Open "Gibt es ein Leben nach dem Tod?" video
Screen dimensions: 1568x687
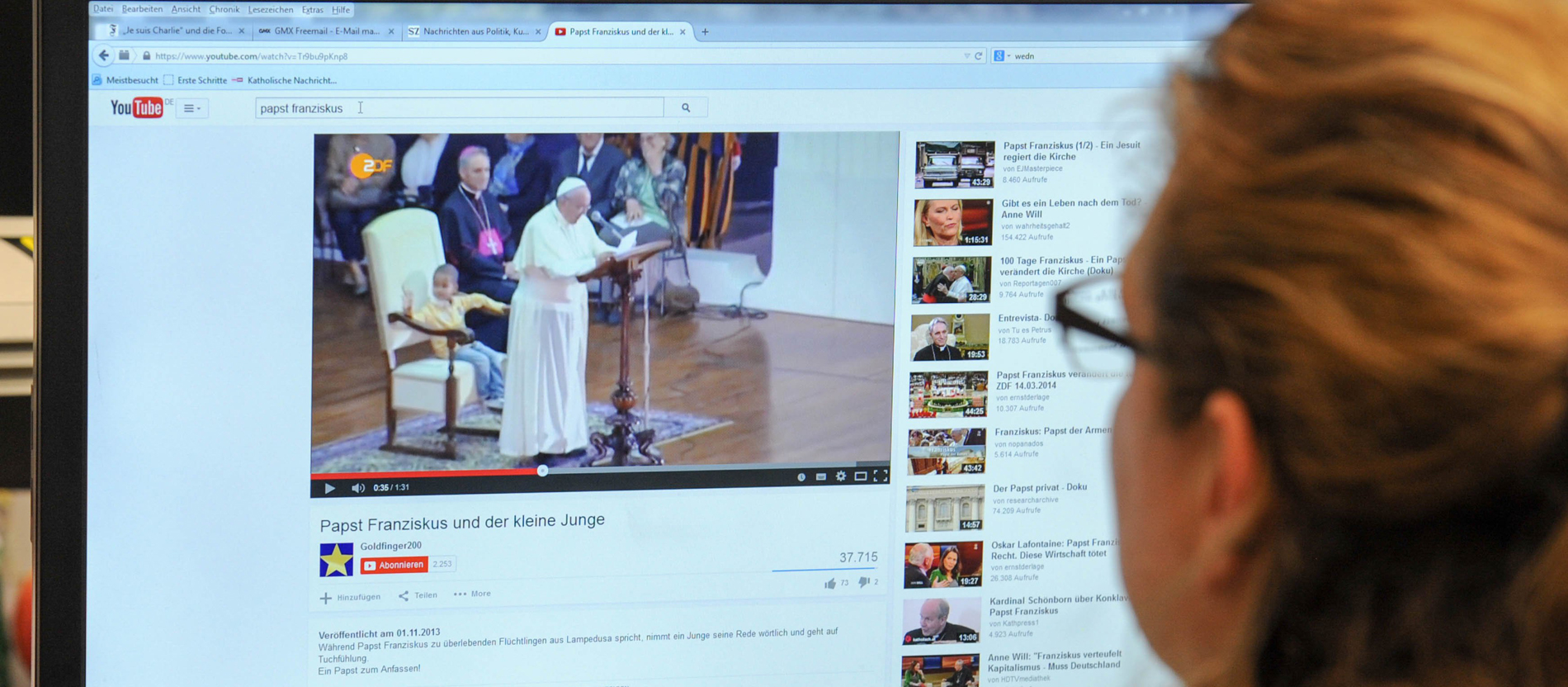tap(1070, 208)
